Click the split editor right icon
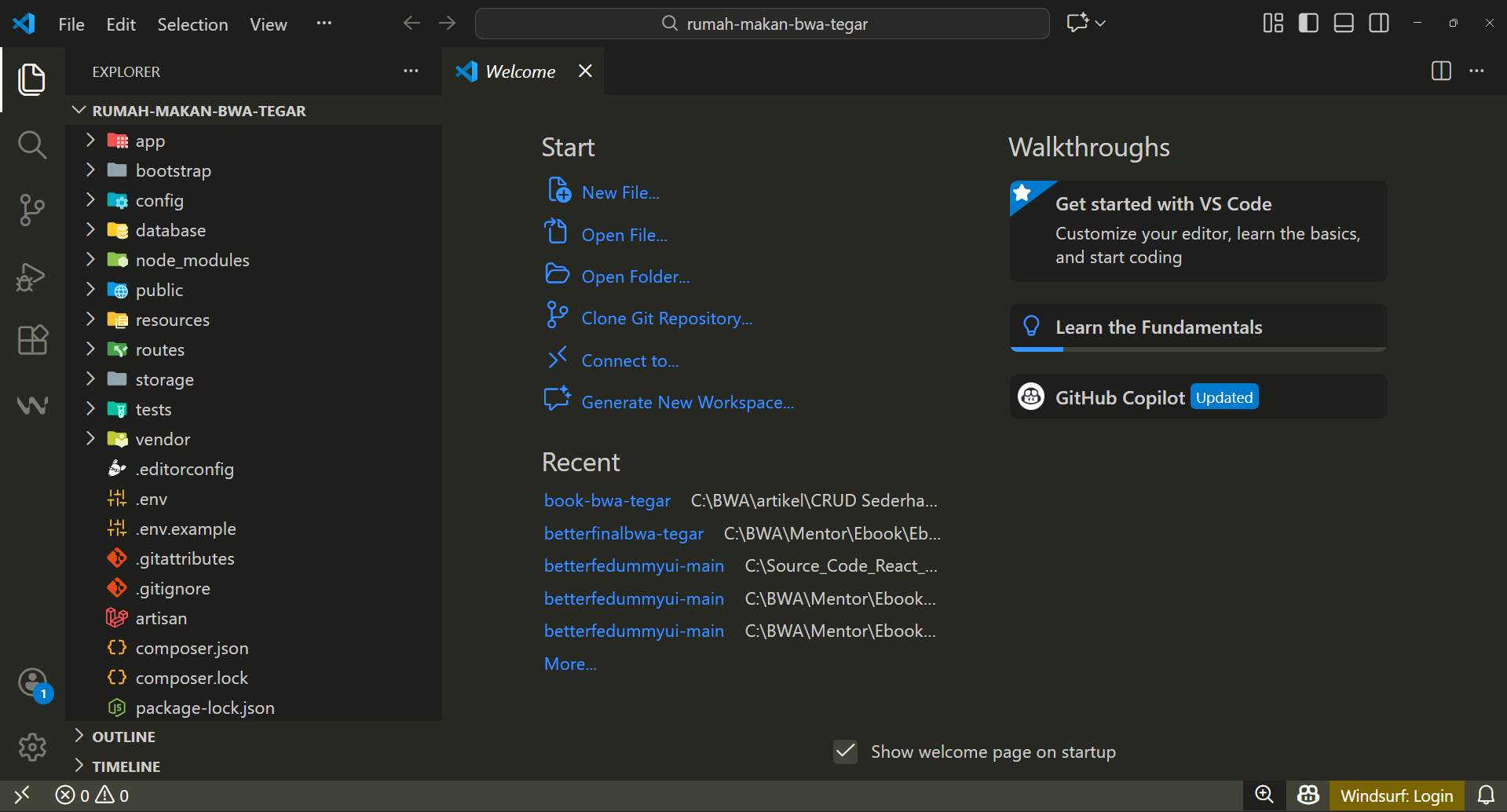Image resolution: width=1507 pixels, height=812 pixels. pyautogui.click(x=1441, y=71)
